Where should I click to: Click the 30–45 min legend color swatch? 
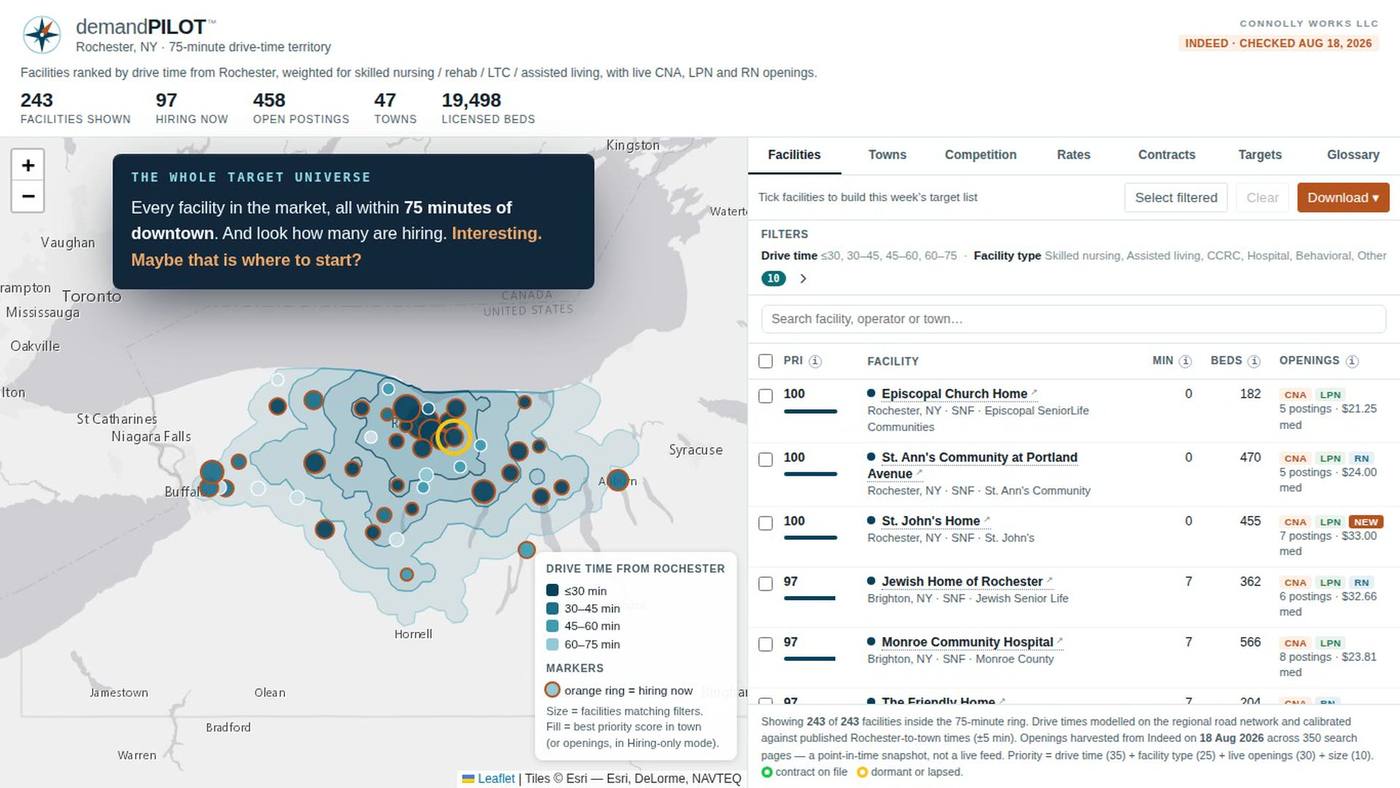point(552,608)
